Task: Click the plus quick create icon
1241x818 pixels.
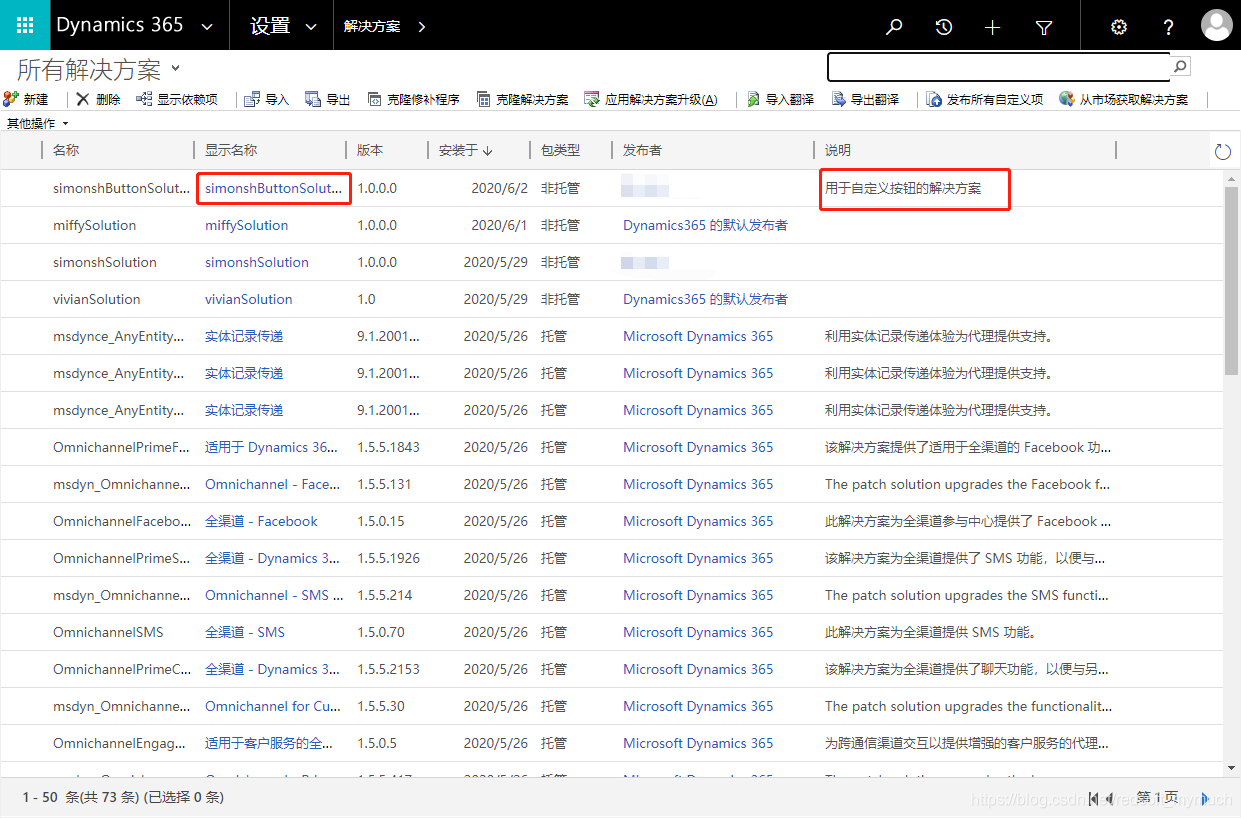Action: pyautogui.click(x=992, y=27)
